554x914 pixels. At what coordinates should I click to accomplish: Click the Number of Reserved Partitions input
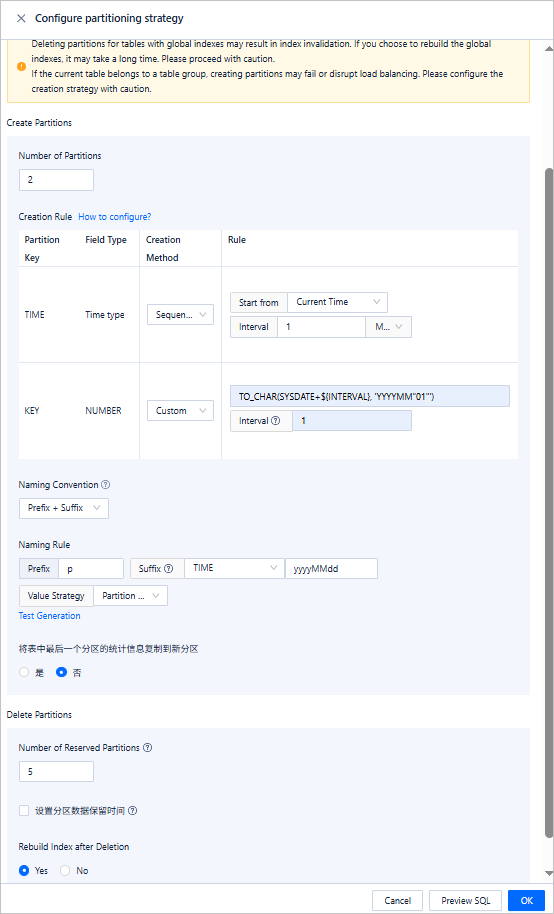[x=56, y=772]
